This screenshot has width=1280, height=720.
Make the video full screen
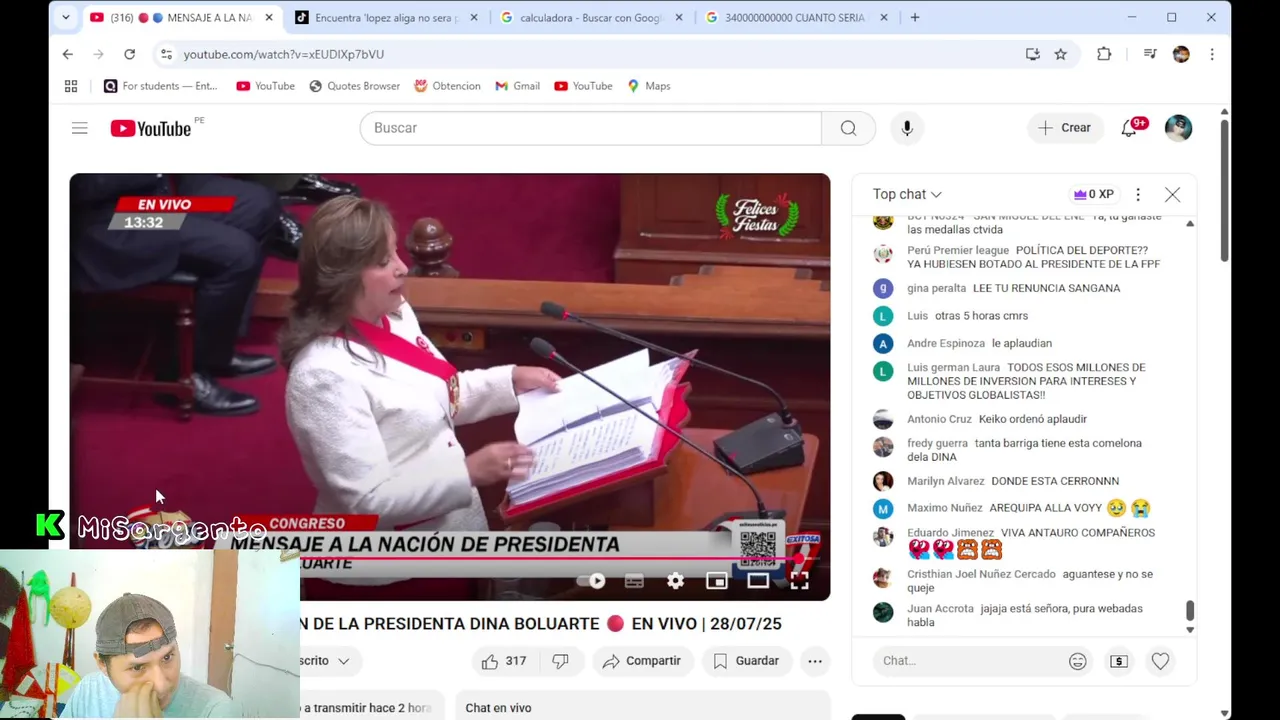pyautogui.click(x=799, y=581)
